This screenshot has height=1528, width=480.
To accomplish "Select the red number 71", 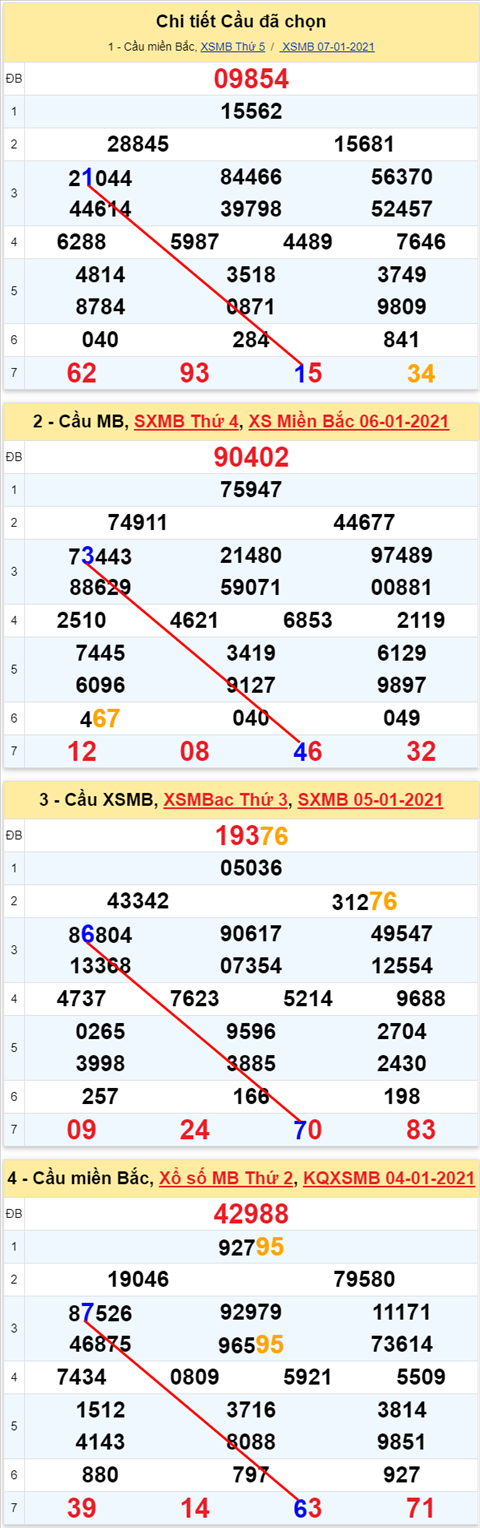I will [421, 1508].
